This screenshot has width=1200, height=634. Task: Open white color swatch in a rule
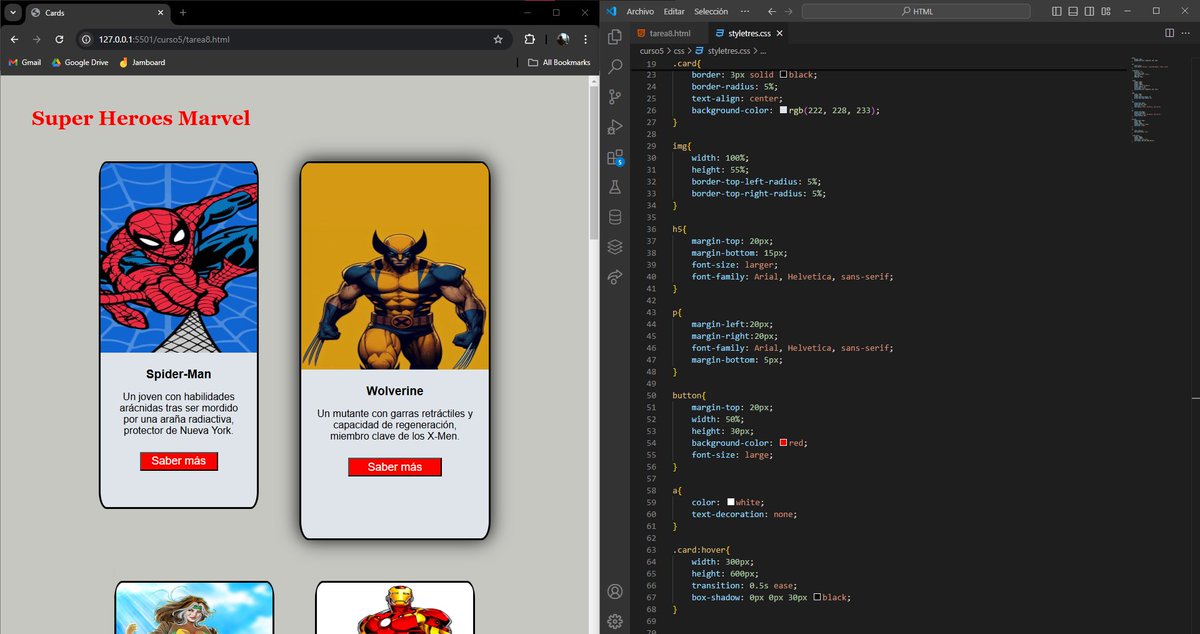pos(731,502)
